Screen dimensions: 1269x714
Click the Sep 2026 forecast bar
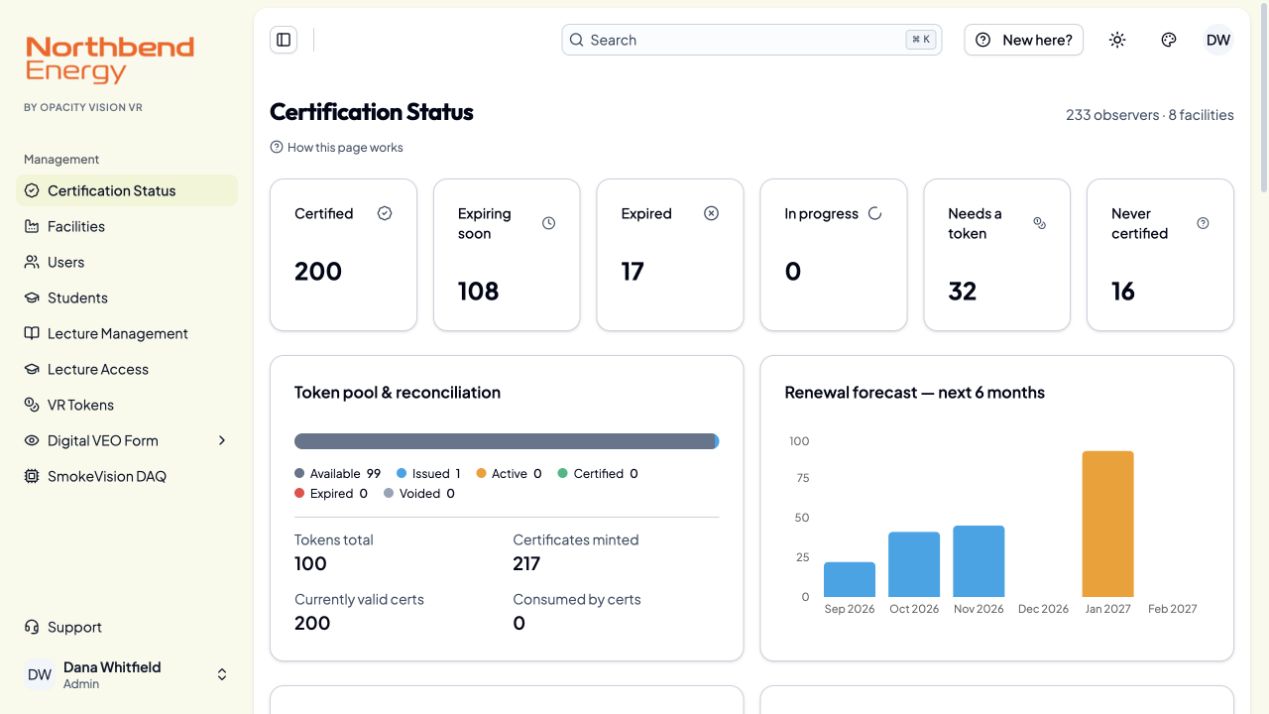point(849,580)
